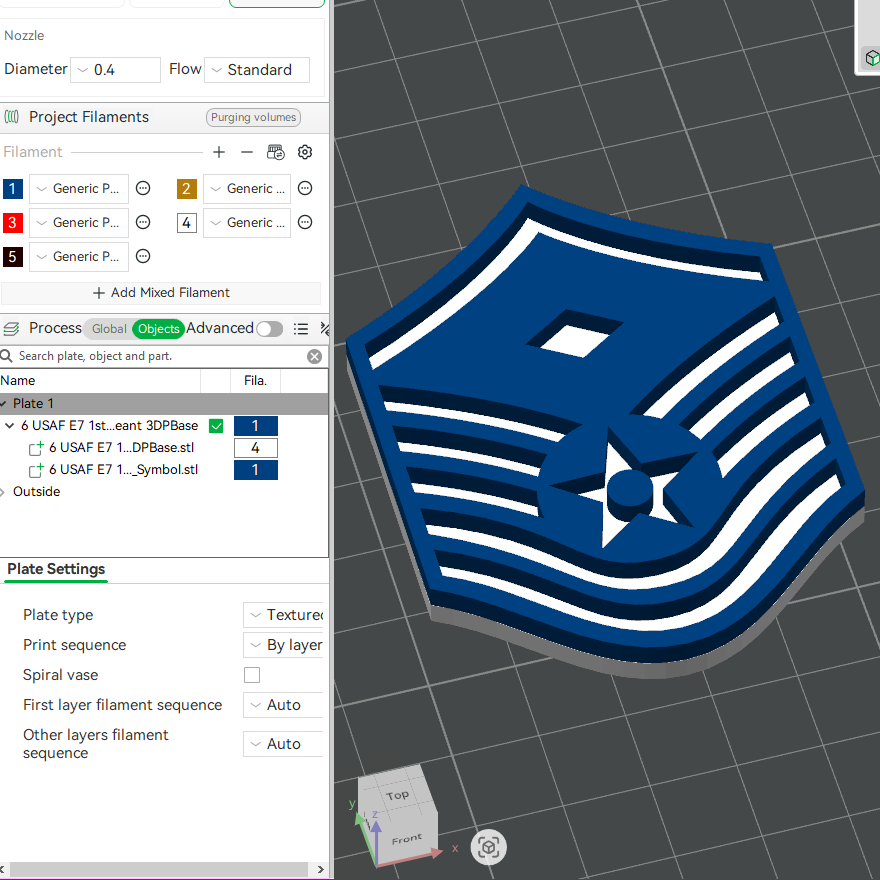Open options for filament 4
The width and height of the screenshot is (880, 880).
click(305, 223)
